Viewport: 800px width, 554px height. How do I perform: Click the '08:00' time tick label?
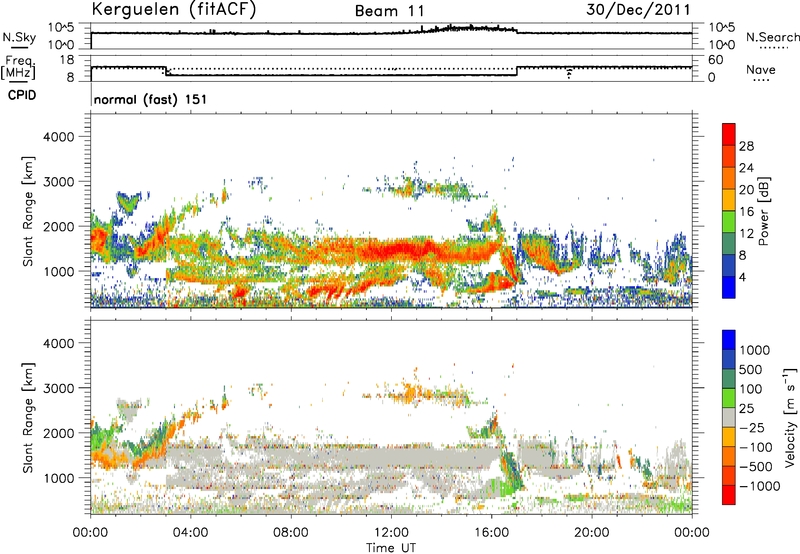291,533
